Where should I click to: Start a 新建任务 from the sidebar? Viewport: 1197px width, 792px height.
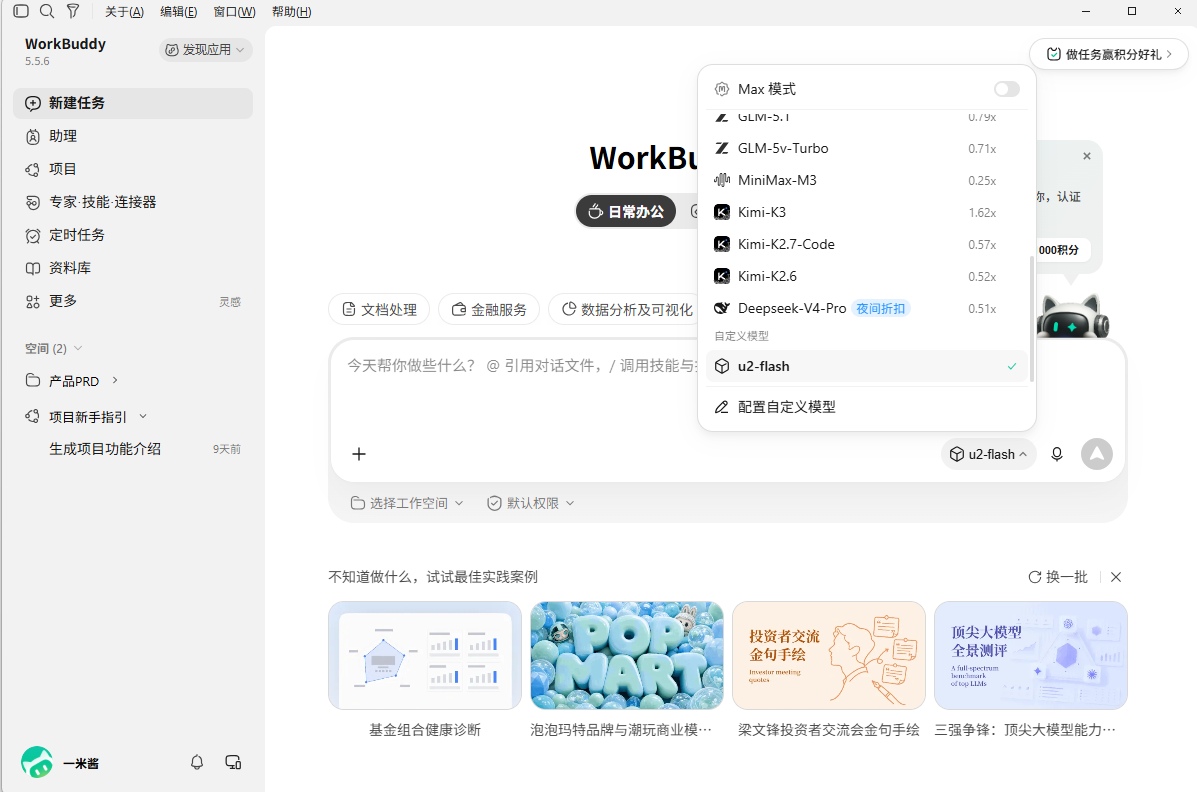point(133,103)
